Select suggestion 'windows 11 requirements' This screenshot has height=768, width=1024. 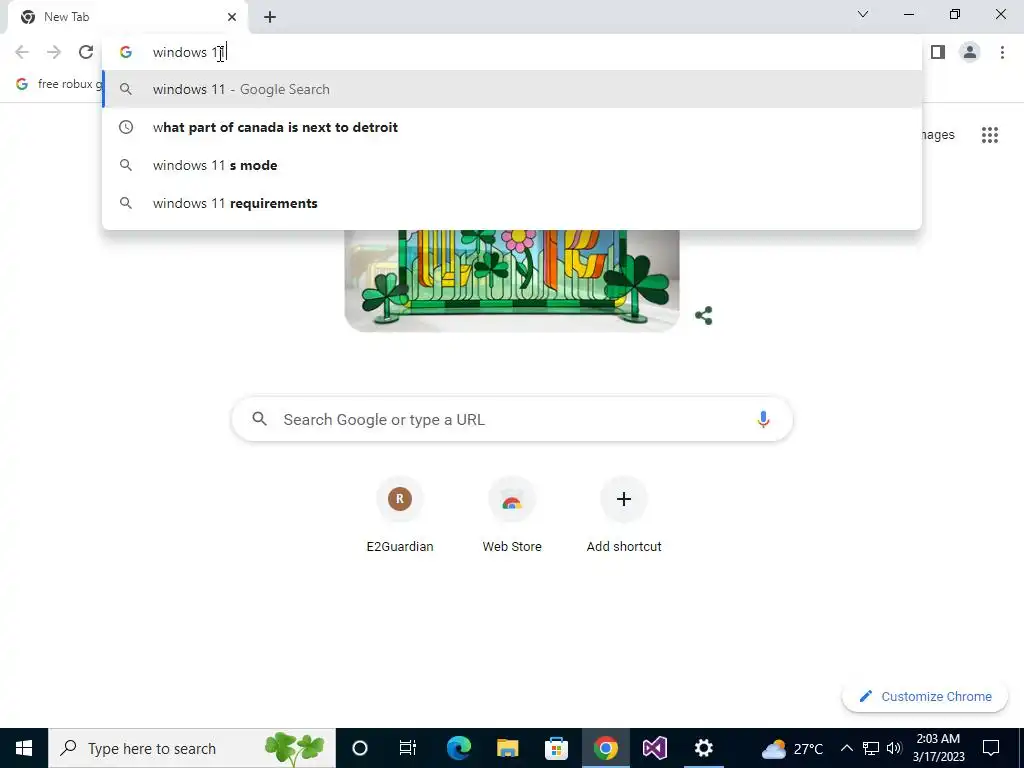coord(512,203)
